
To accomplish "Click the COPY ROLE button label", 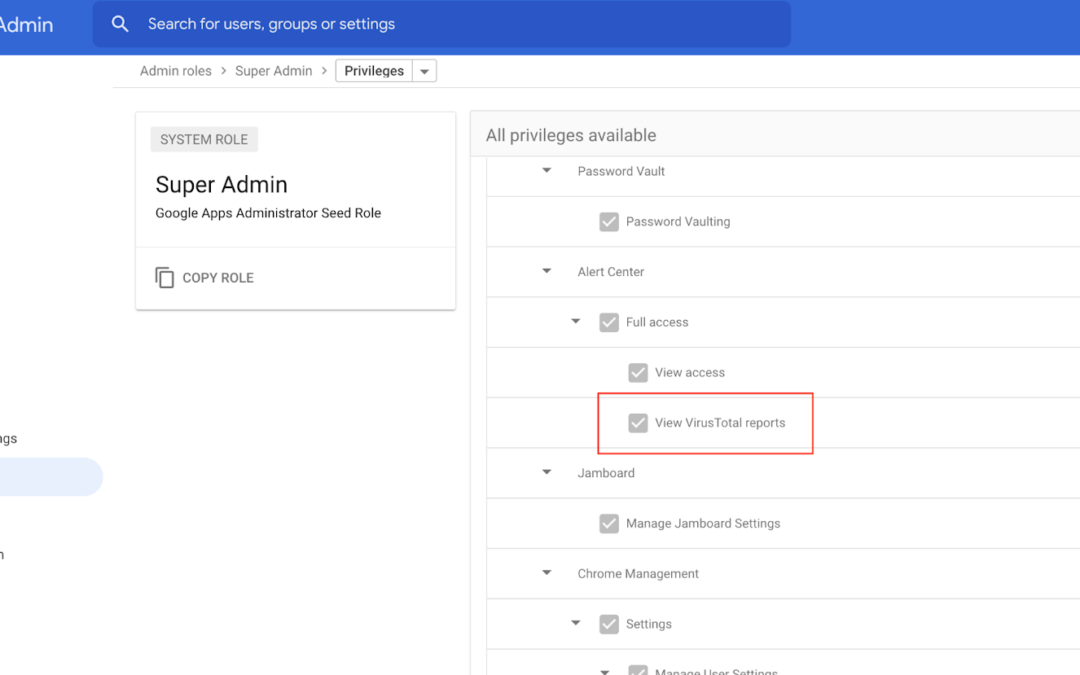I will coord(218,278).
